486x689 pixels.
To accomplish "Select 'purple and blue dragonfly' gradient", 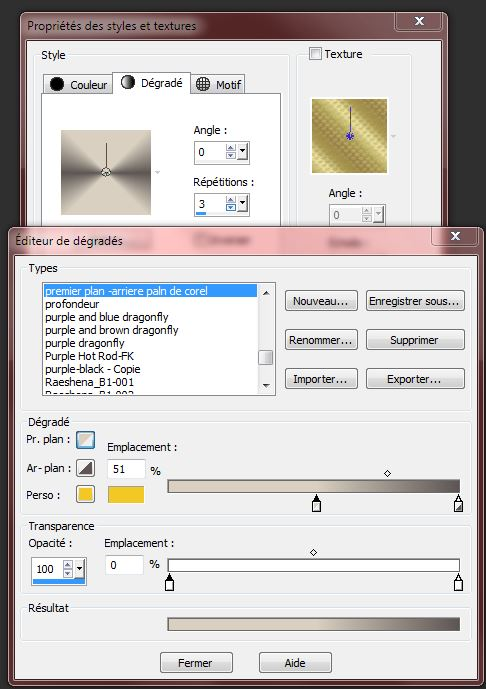I will 107,317.
